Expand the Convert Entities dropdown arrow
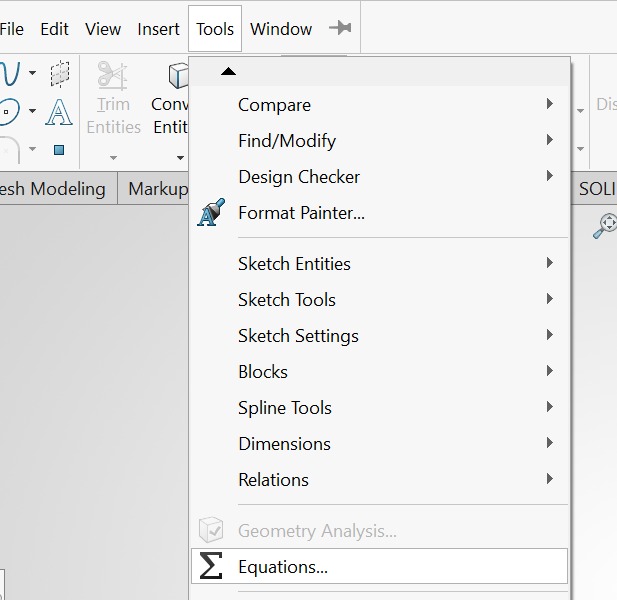The image size is (617, 600). click(180, 158)
